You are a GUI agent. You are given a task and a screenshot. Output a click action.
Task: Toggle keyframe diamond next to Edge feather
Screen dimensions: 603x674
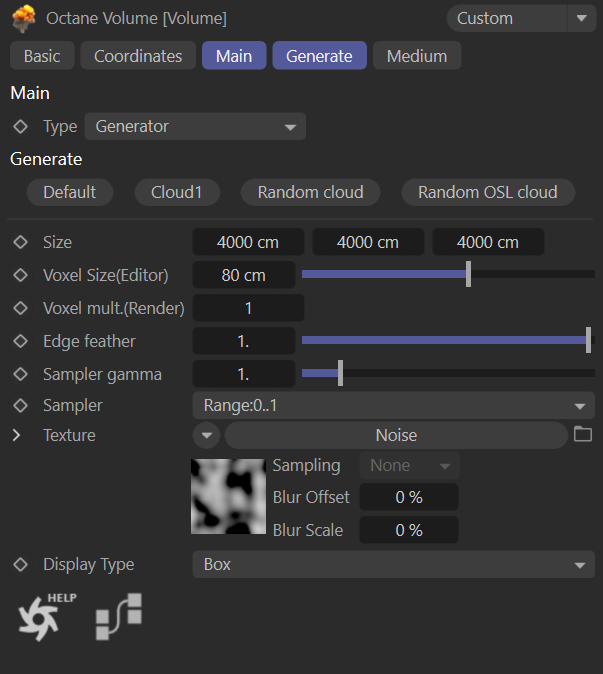pyautogui.click(x=20, y=341)
